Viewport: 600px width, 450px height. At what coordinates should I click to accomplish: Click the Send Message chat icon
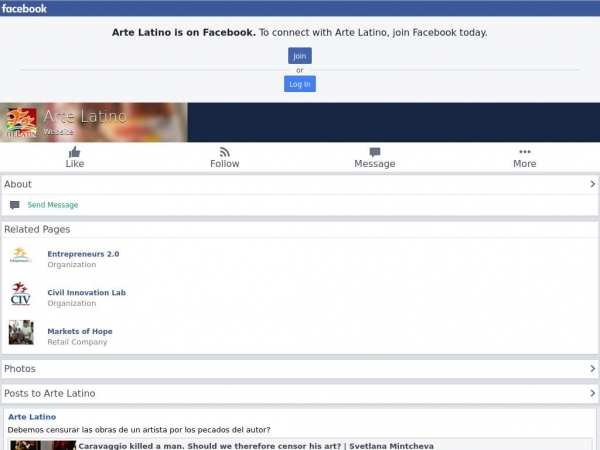click(15, 205)
